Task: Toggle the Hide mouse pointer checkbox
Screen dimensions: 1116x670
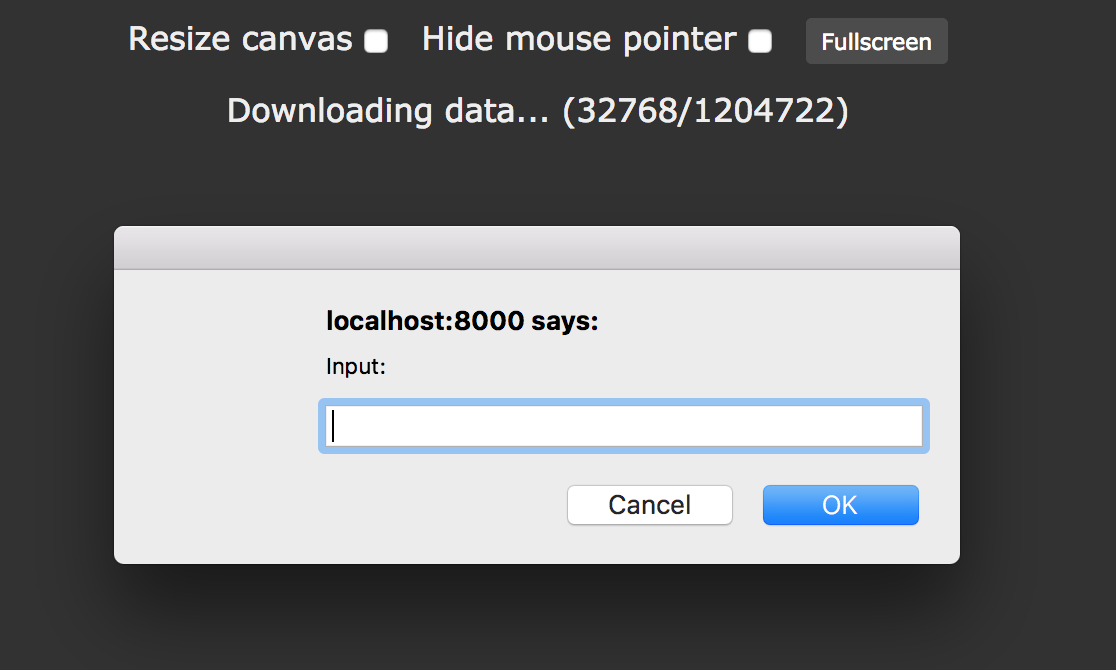Action: point(760,41)
